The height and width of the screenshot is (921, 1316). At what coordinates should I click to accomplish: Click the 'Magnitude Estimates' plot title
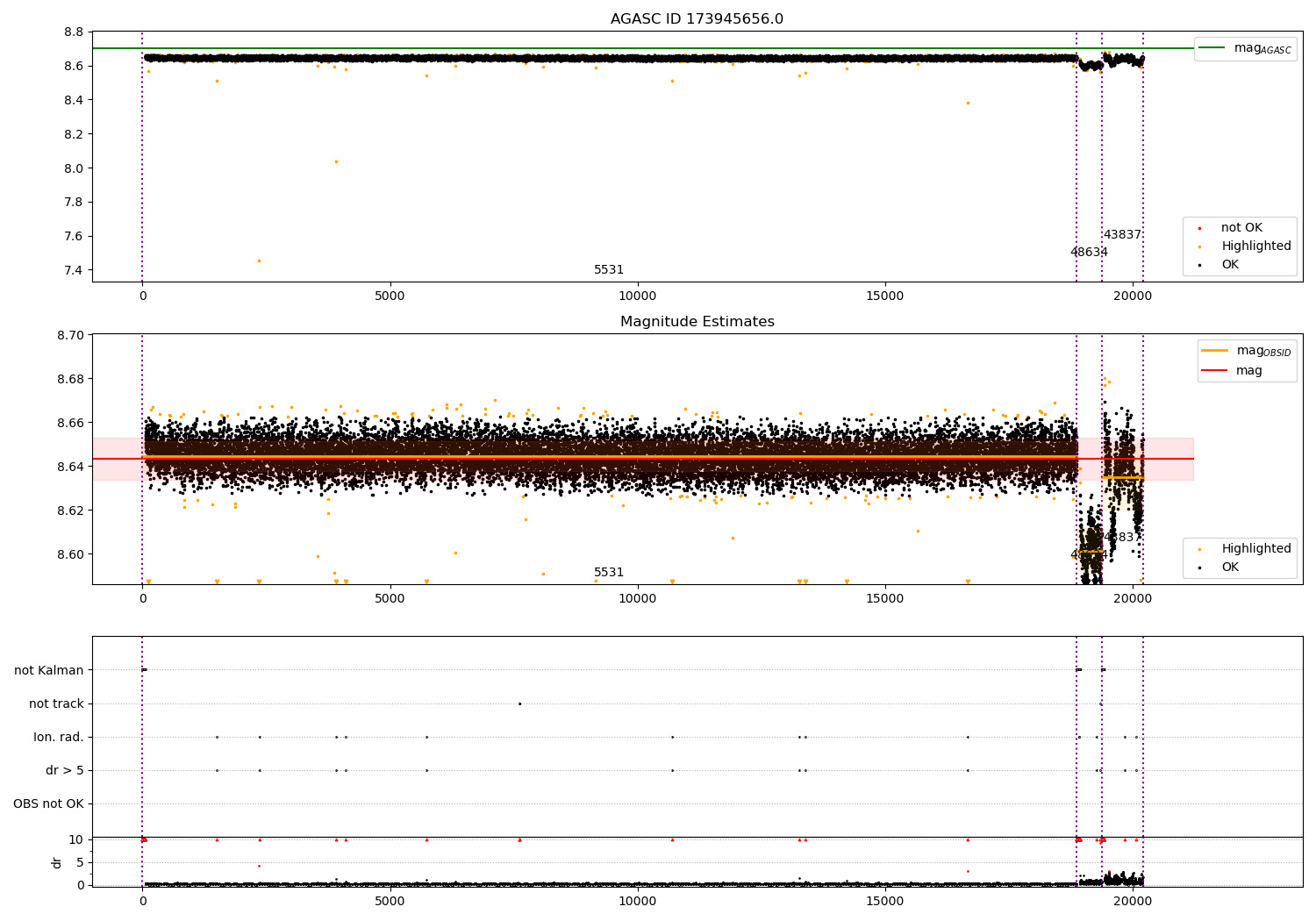(697, 322)
